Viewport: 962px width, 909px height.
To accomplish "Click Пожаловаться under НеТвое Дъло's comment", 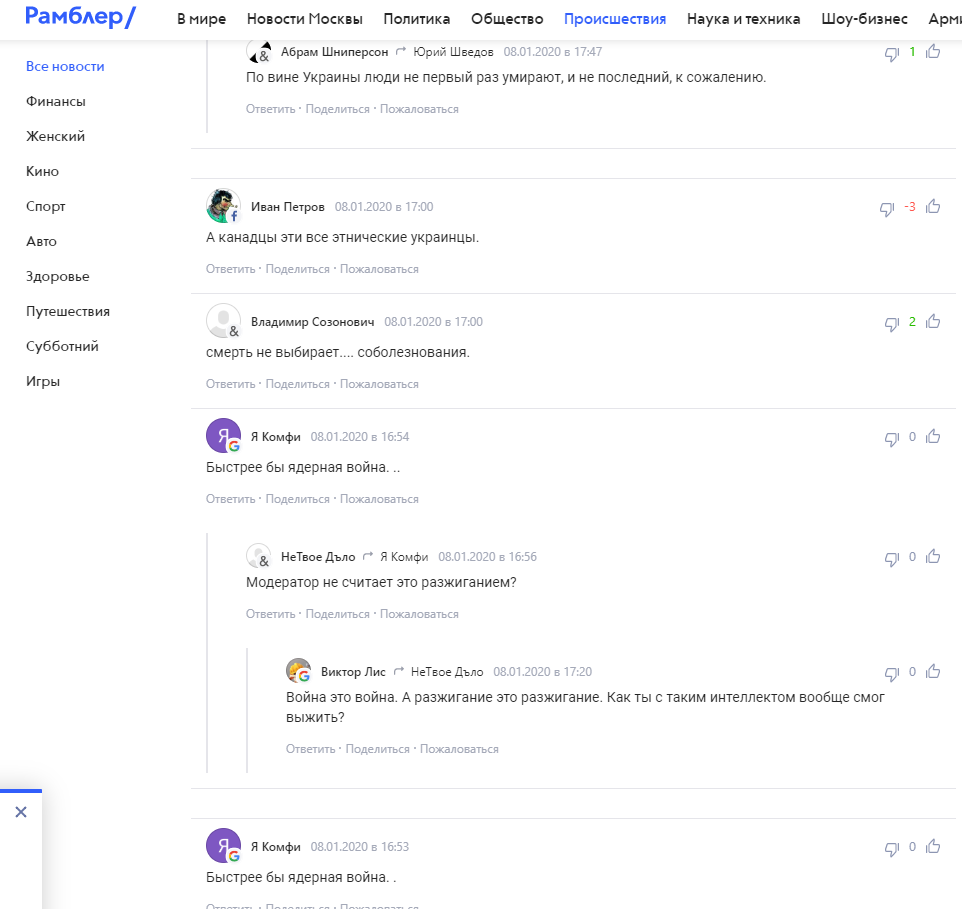I will [419, 614].
